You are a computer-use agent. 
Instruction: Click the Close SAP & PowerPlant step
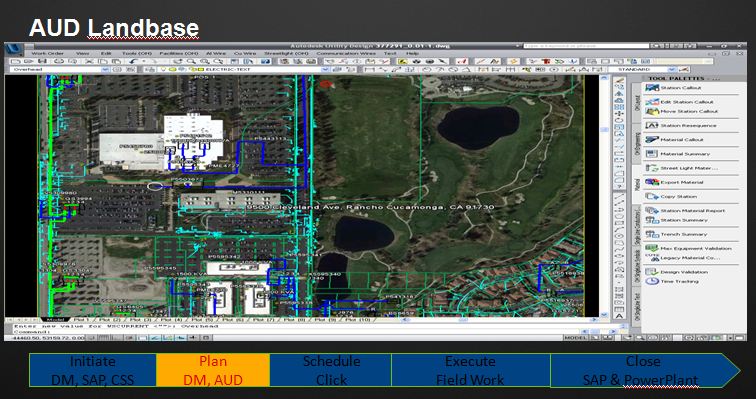[644, 370]
